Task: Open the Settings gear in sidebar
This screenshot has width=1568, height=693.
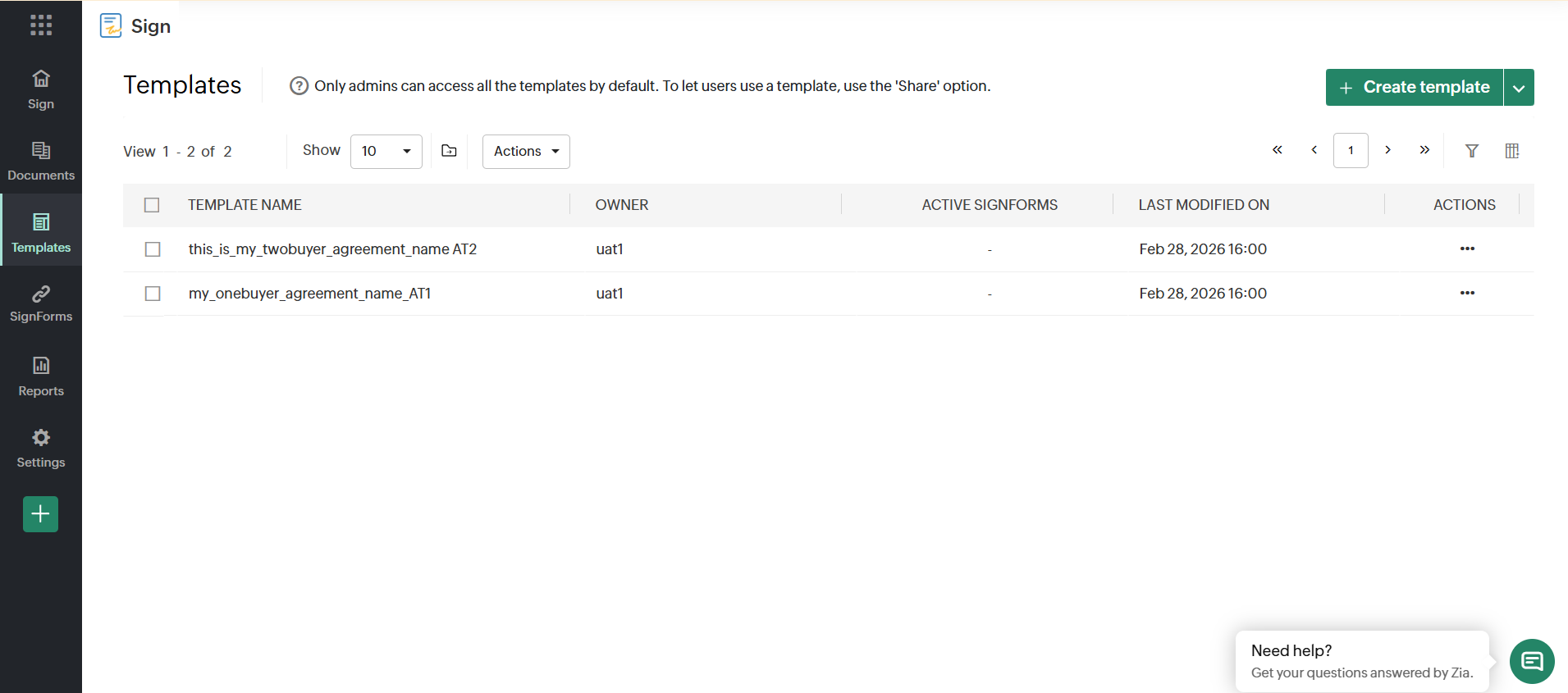Action: pos(41,448)
